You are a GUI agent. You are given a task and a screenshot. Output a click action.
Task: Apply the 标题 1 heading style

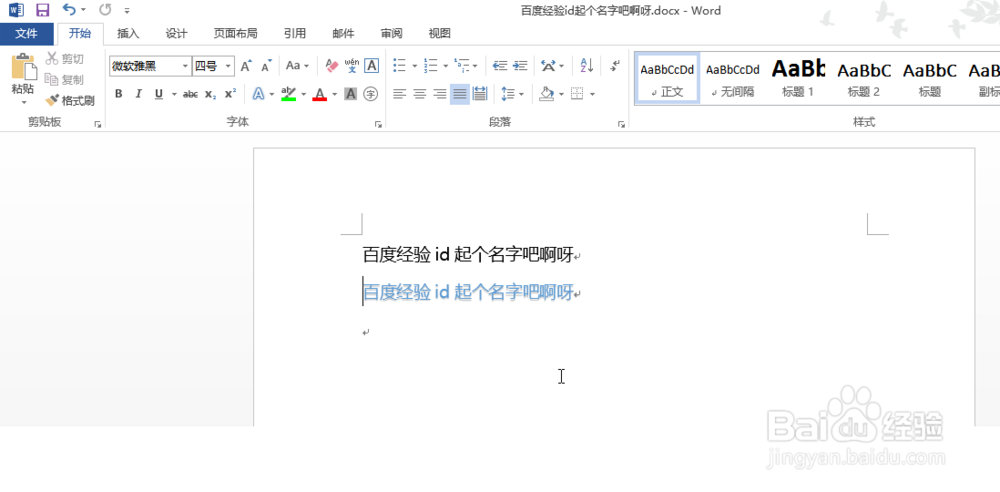click(x=798, y=78)
